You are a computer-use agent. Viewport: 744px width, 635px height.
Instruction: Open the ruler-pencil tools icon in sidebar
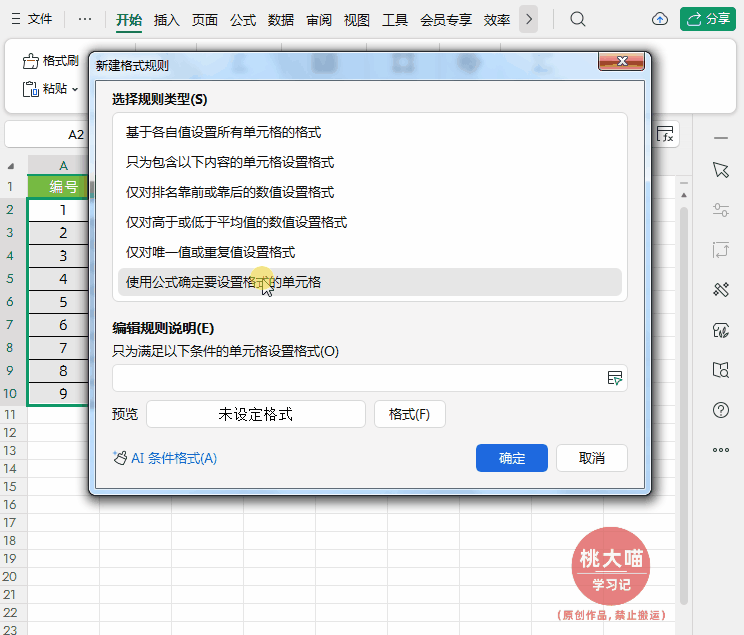pyautogui.click(x=721, y=289)
